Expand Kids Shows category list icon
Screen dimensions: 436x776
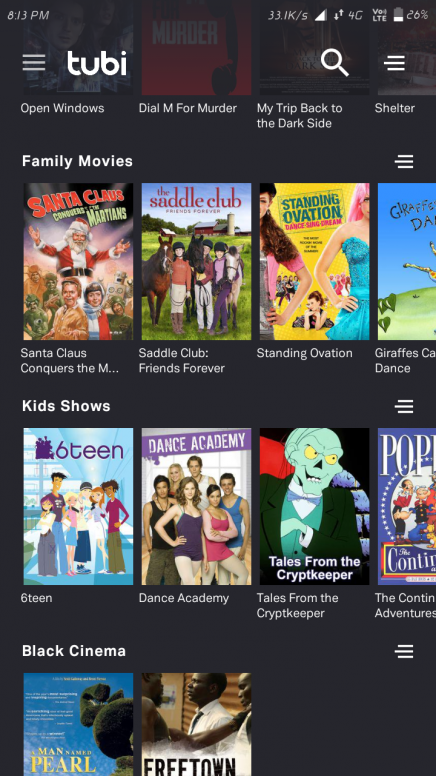(x=404, y=406)
